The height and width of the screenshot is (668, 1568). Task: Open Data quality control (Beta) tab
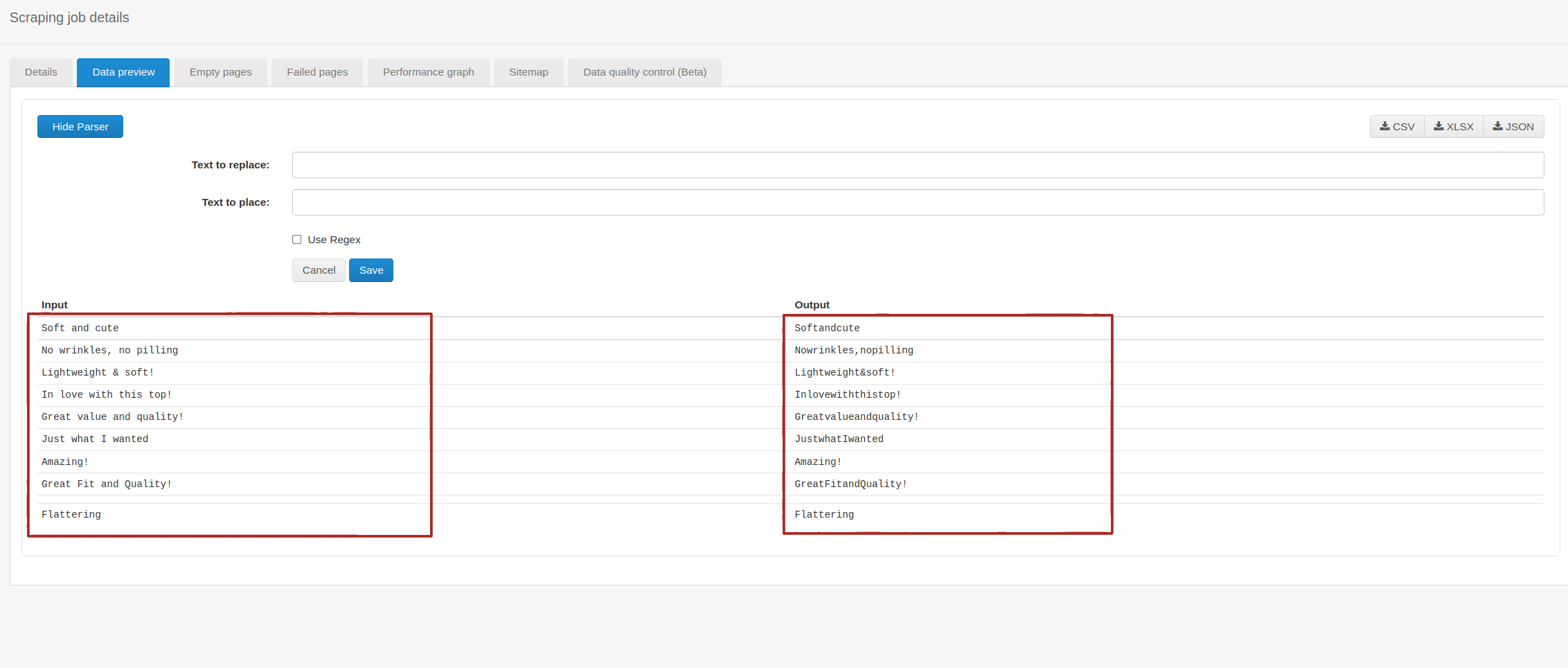click(644, 72)
